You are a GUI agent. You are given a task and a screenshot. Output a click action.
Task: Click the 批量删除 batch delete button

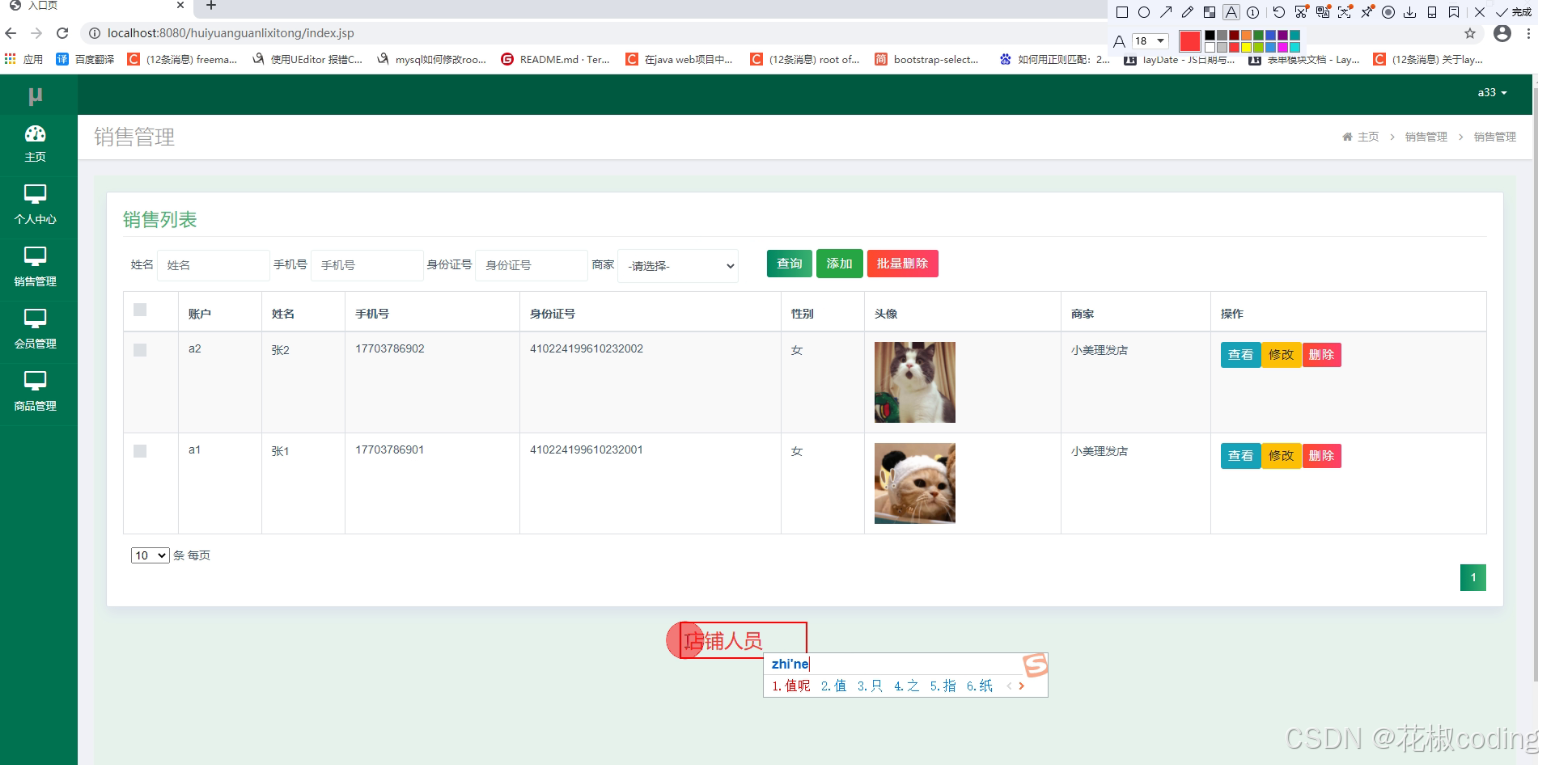tap(902, 263)
